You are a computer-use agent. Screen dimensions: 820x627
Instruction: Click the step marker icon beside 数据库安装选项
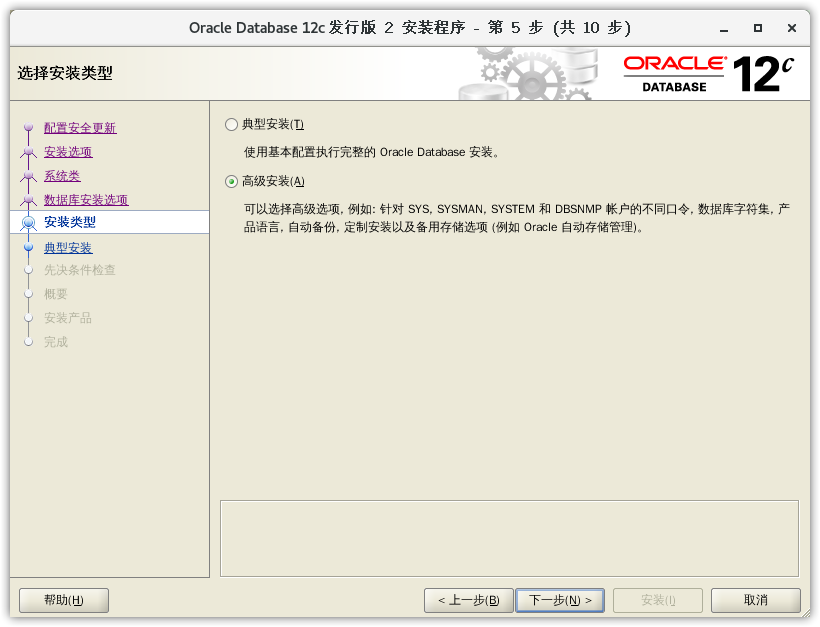tap(28, 200)
